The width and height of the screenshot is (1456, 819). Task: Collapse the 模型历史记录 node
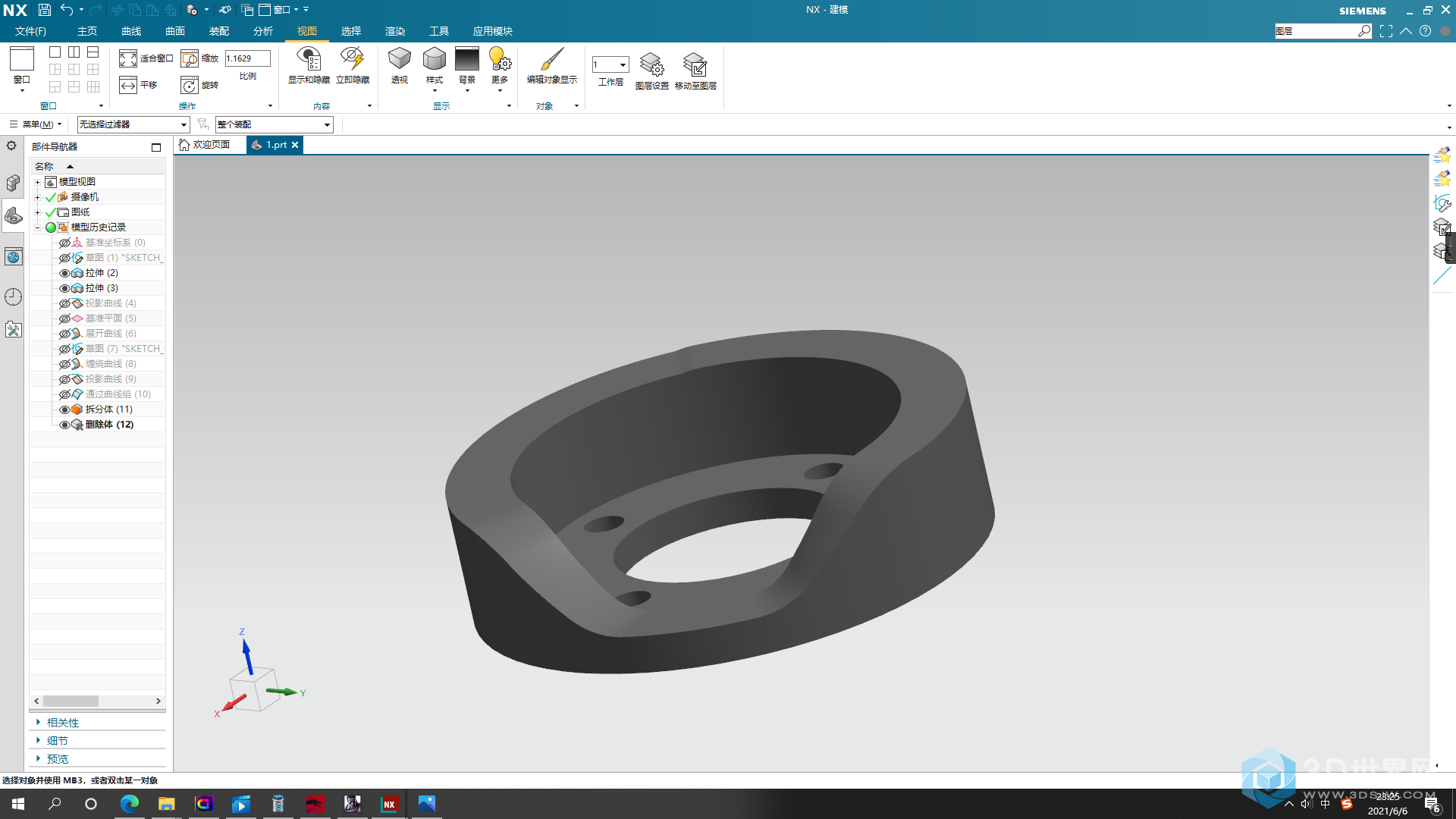pos(37,227)
